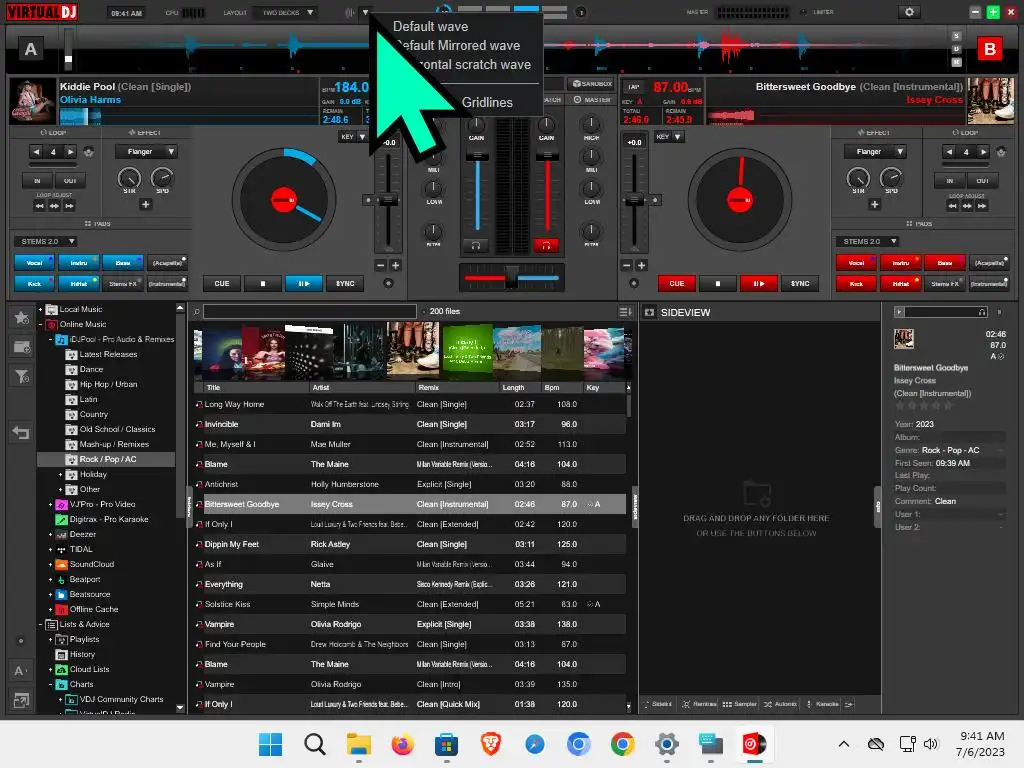Click the favorites star sidebar icon
1024x768 pixels.
(21, 317)
